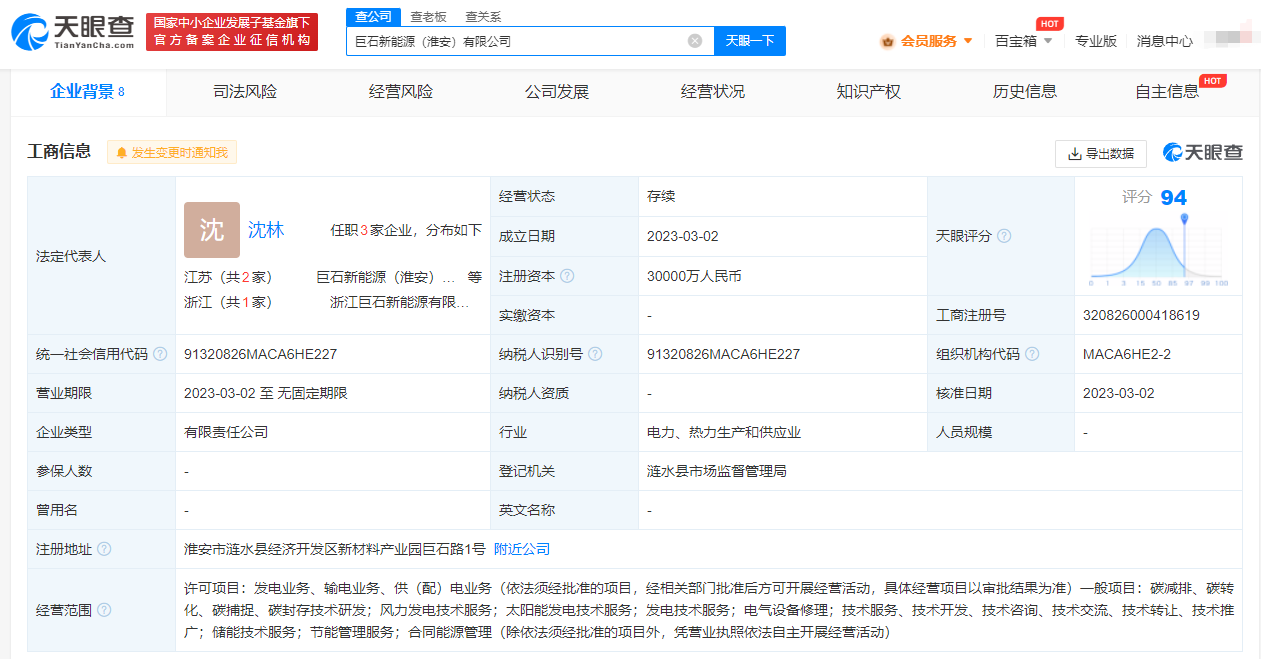Click the 巨石新能源（淮安）… company link
Image resolution: width=1261 pixels, height=659 pixels.
(386, 277)
